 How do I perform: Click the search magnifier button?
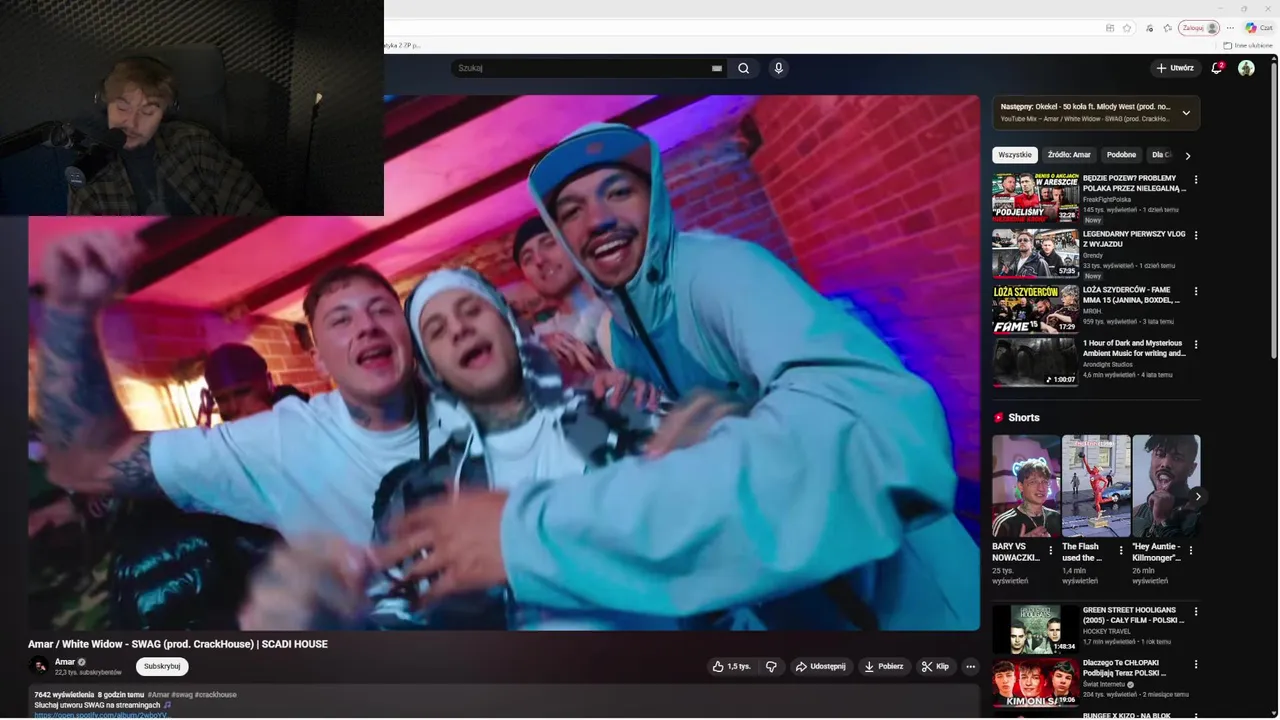[x=743, y=68]
